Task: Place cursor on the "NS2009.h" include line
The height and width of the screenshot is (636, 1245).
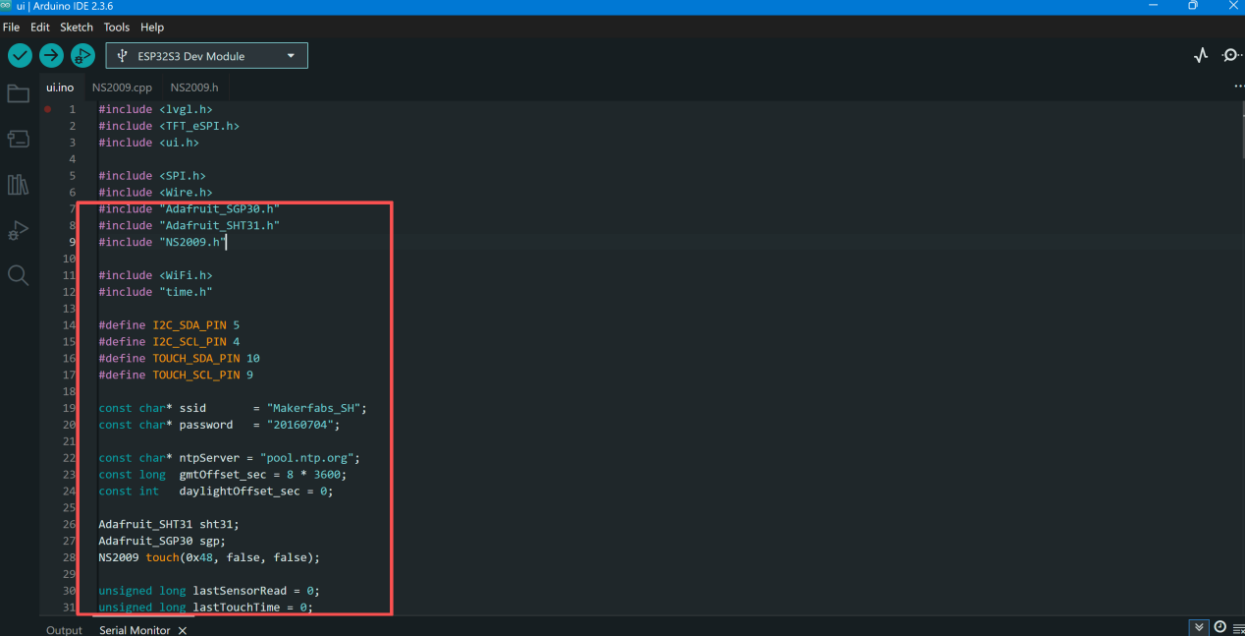Action: tap(162, 242)
